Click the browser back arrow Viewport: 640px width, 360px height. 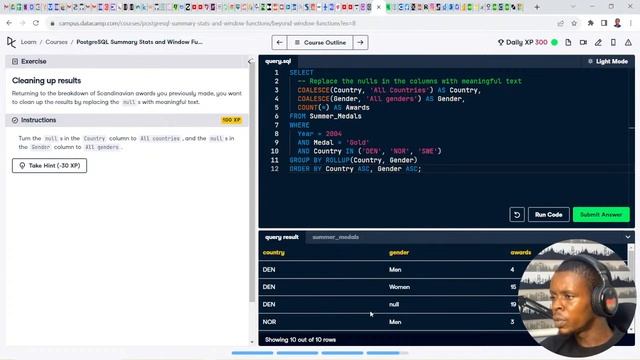[x=9, y=23]
